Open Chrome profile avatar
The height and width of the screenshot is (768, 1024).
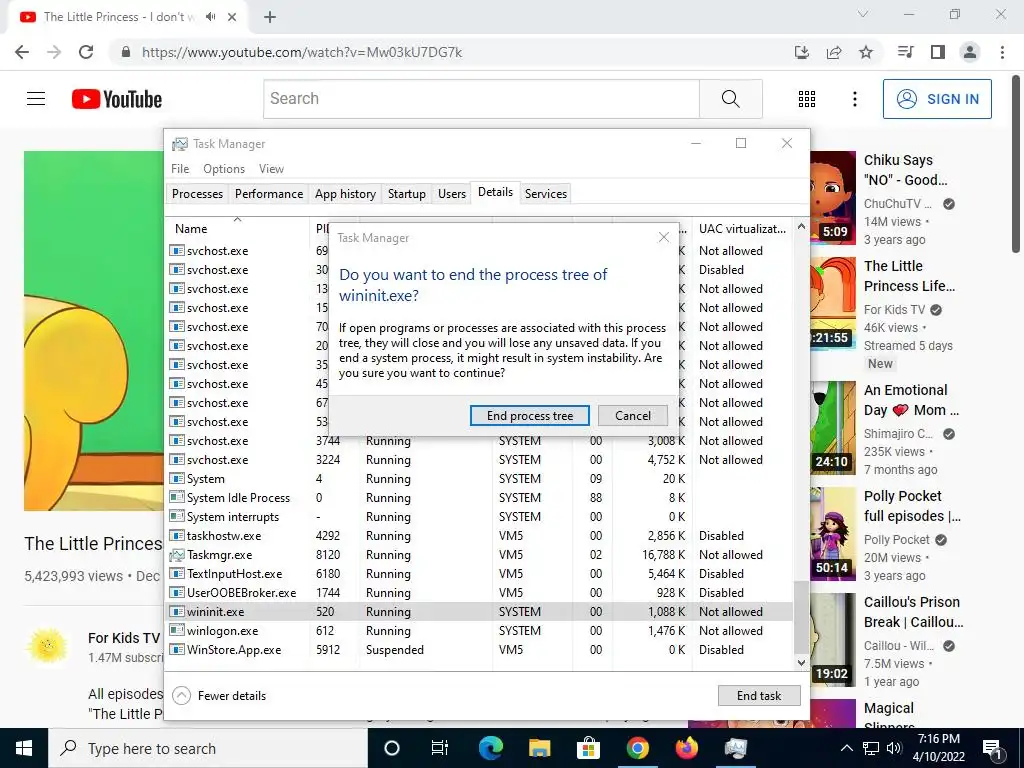[x=970, y=52]
